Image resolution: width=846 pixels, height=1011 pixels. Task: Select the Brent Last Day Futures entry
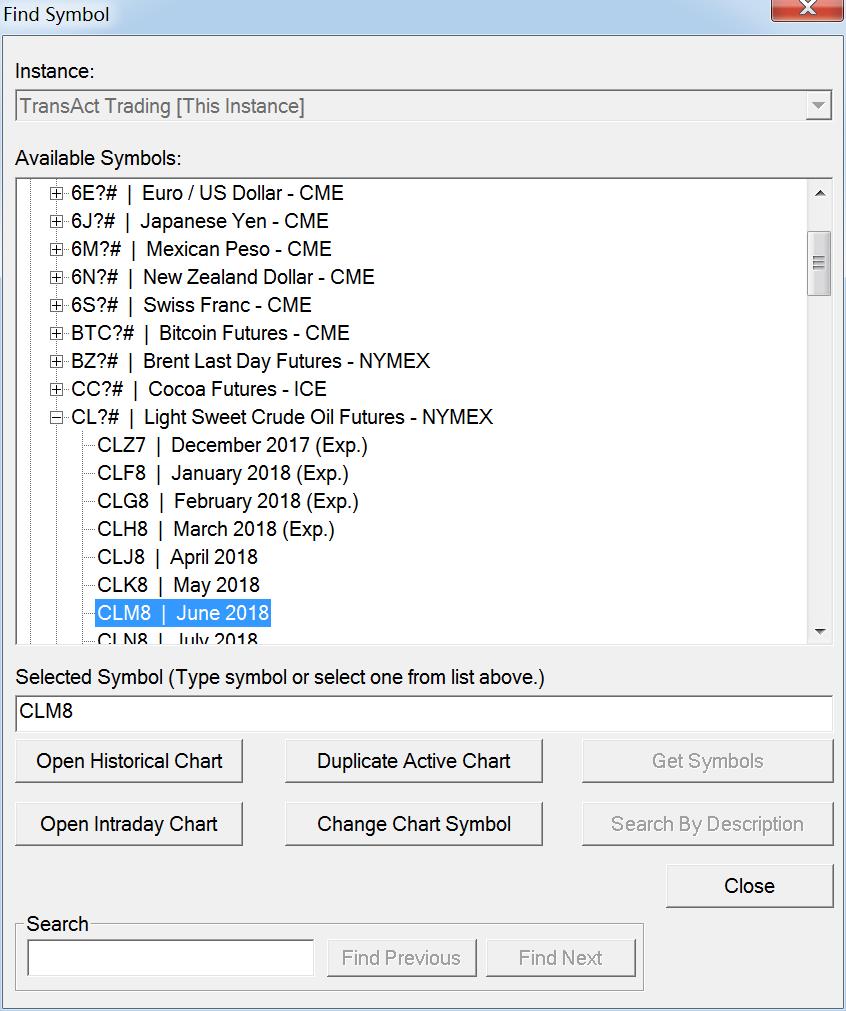pos(250,361)
